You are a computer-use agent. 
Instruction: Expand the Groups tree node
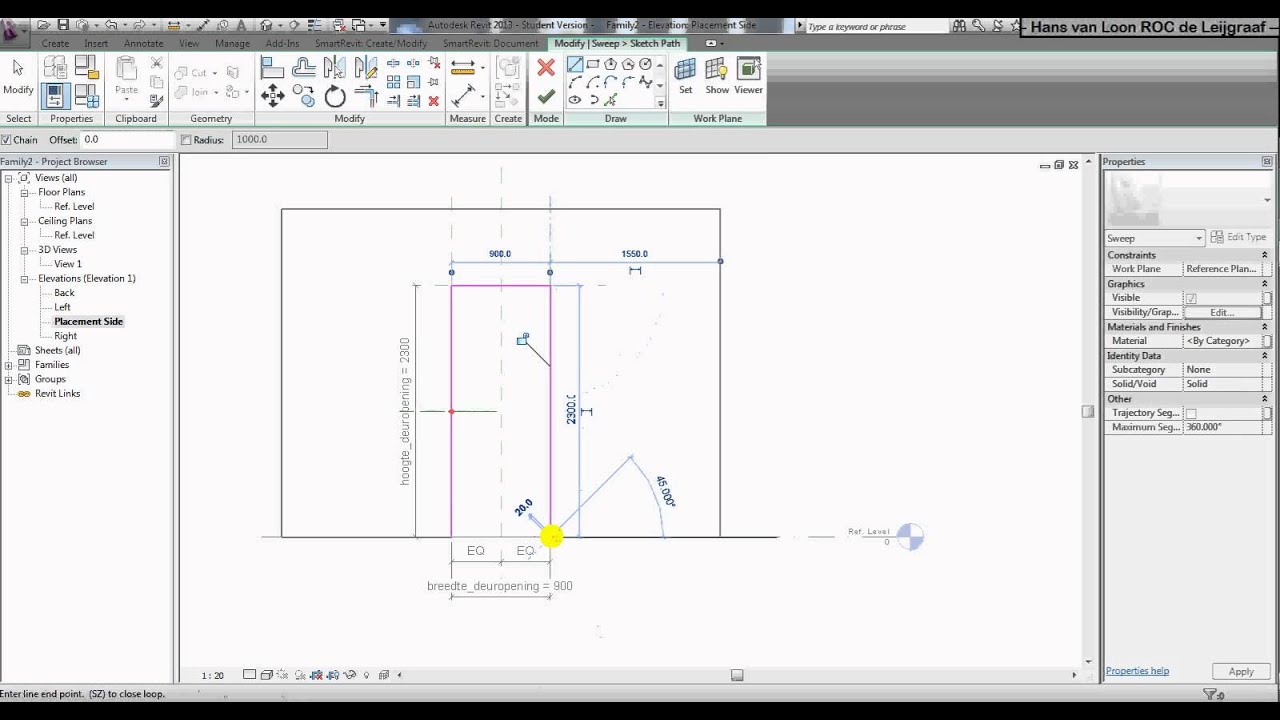(9, 379)
